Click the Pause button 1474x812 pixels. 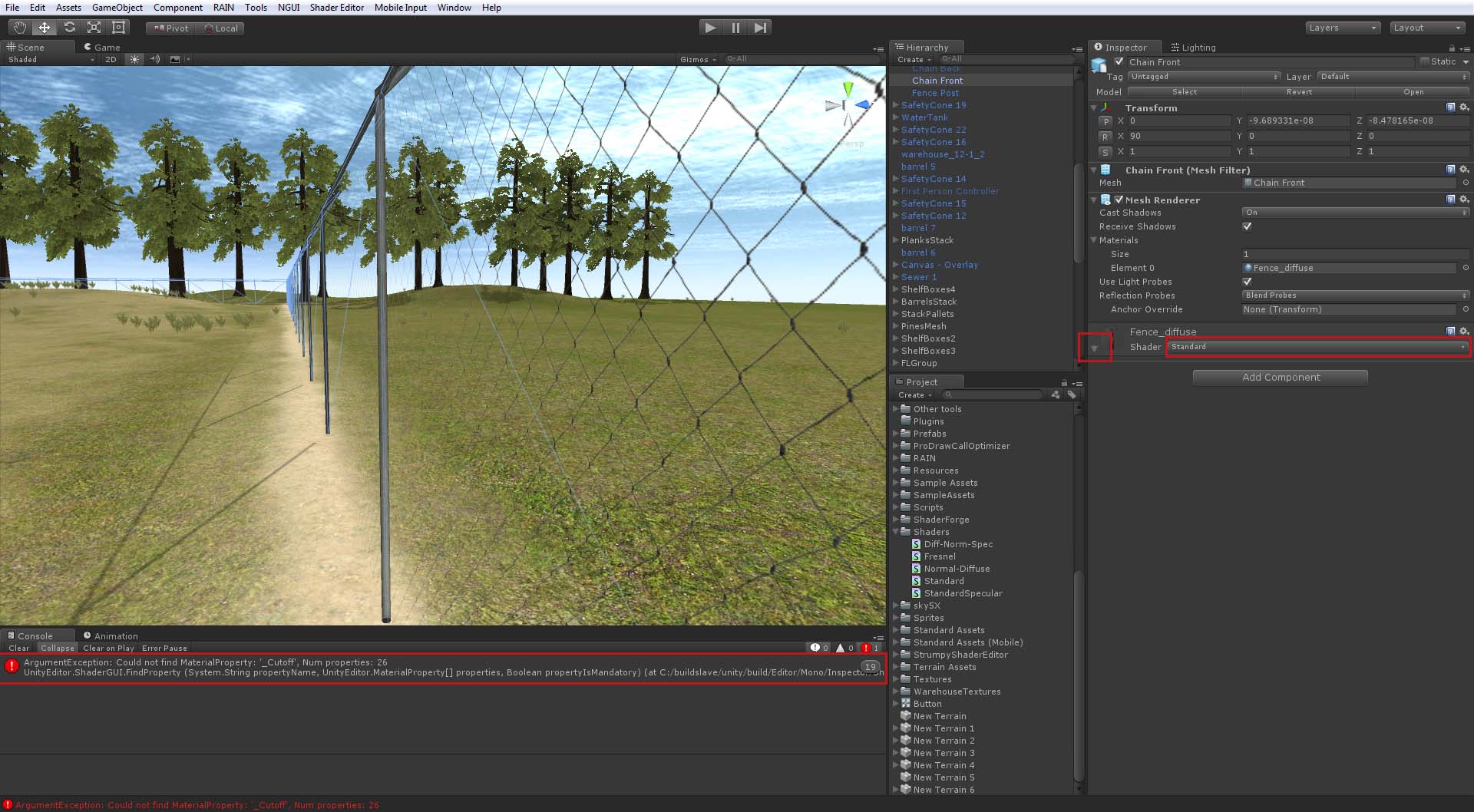click(x=735, y=28)
